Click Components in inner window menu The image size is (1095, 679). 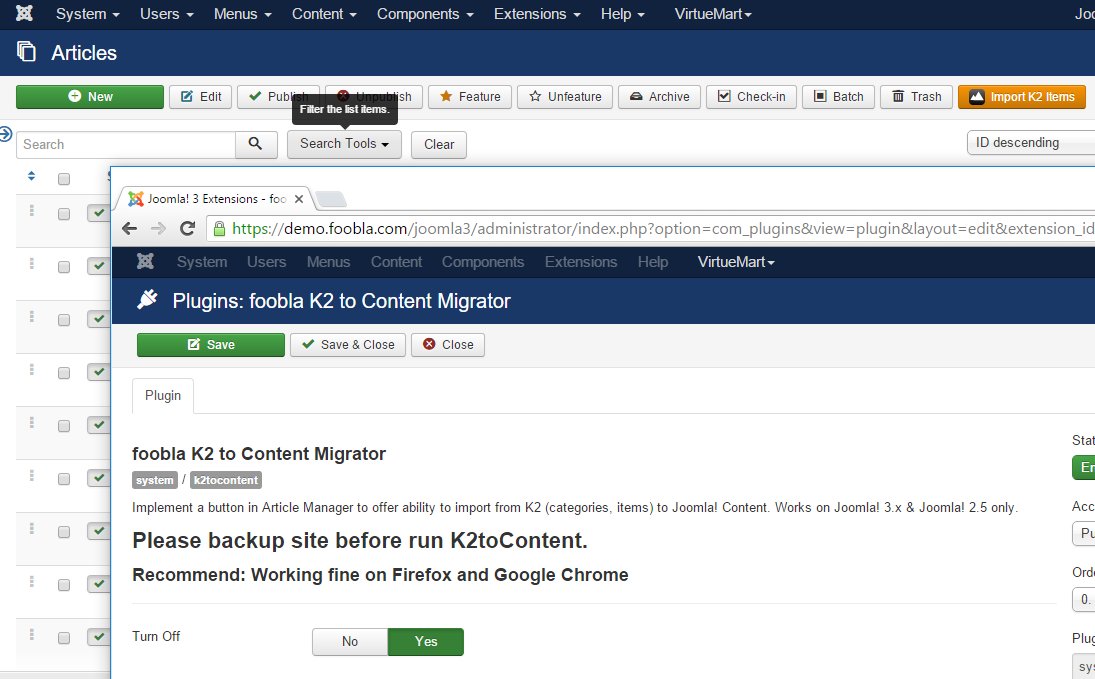coord(483,262)
